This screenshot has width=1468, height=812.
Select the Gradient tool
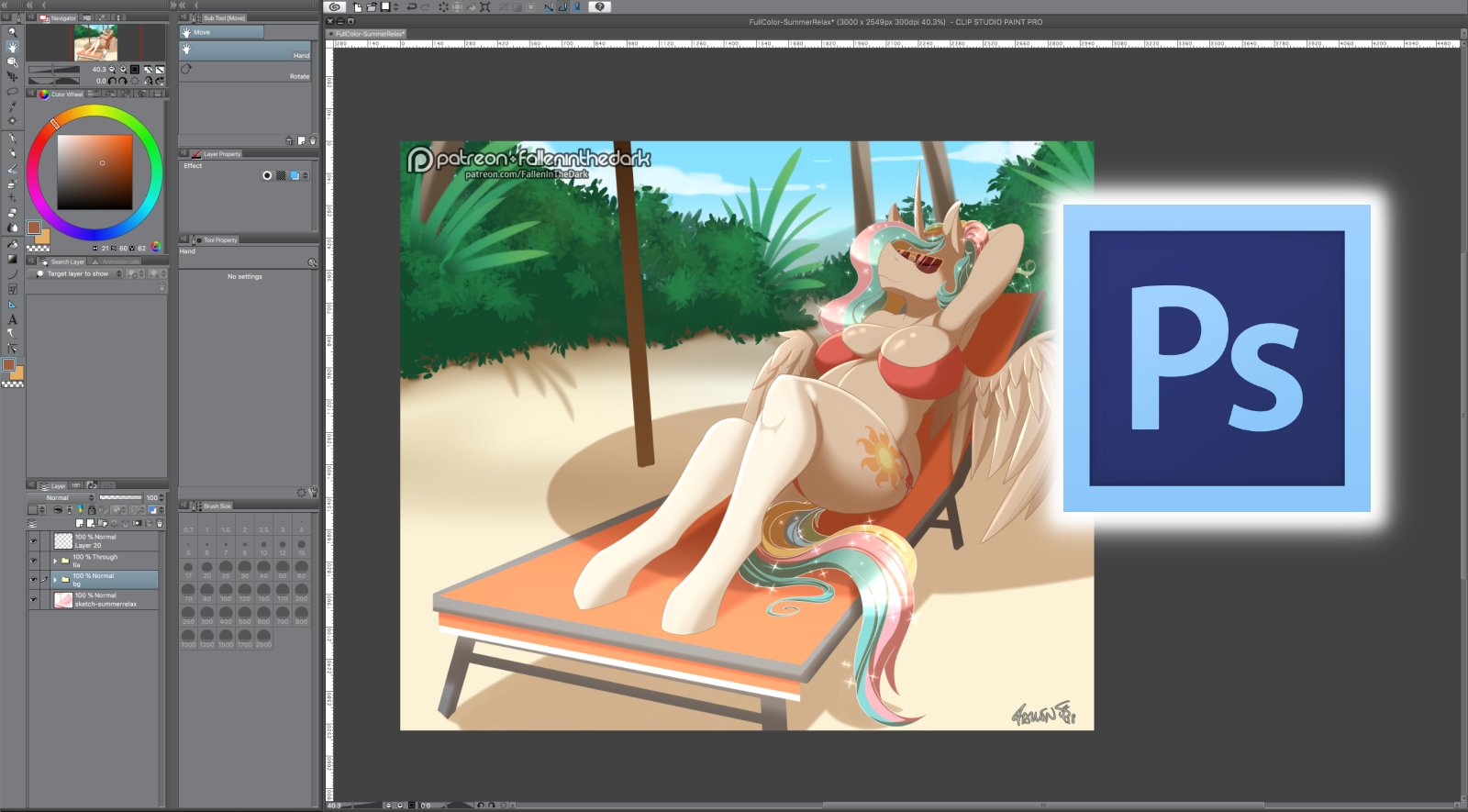pos(12,260)
